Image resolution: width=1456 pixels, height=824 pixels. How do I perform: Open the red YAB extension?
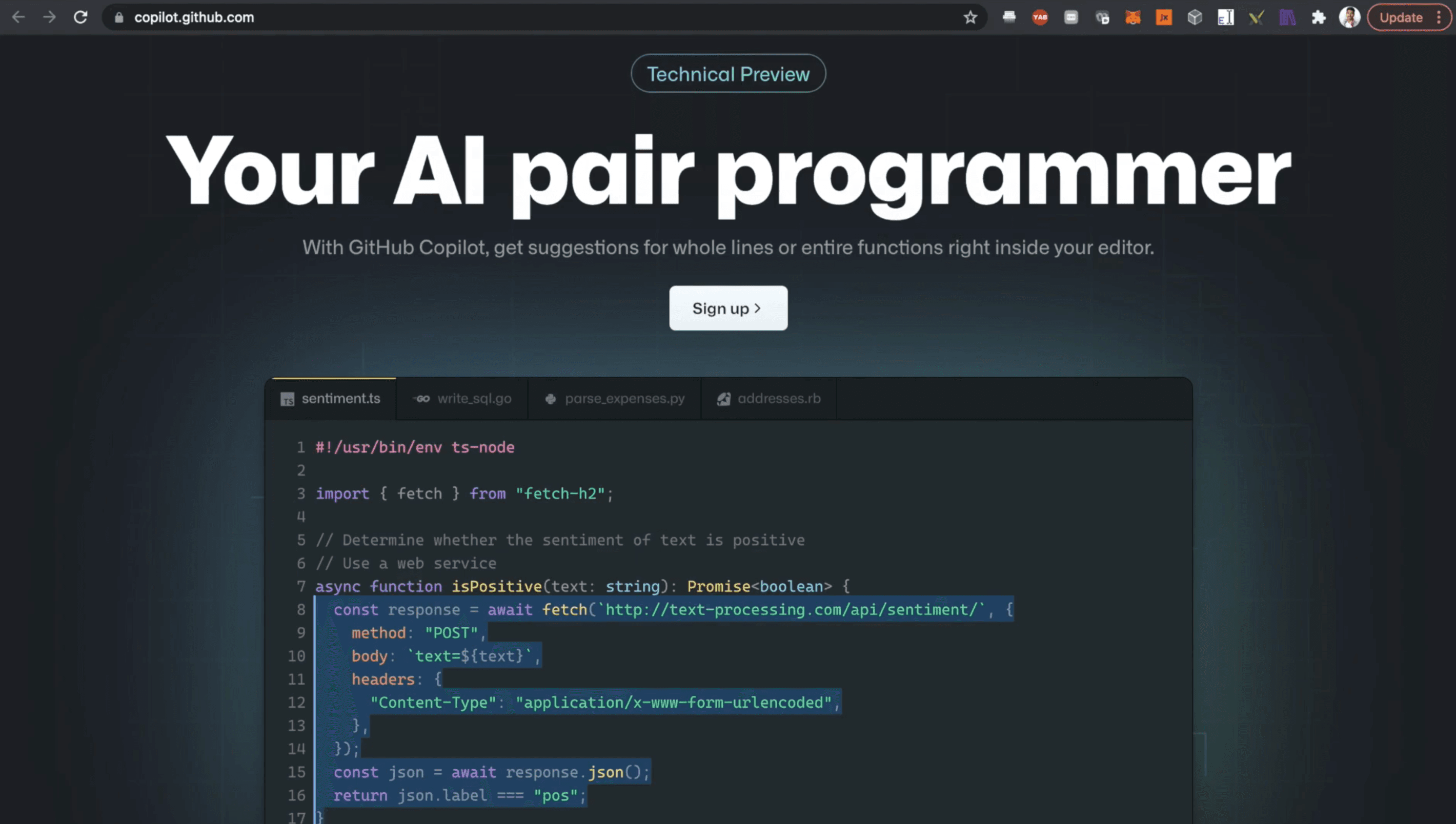(1040, 17)
